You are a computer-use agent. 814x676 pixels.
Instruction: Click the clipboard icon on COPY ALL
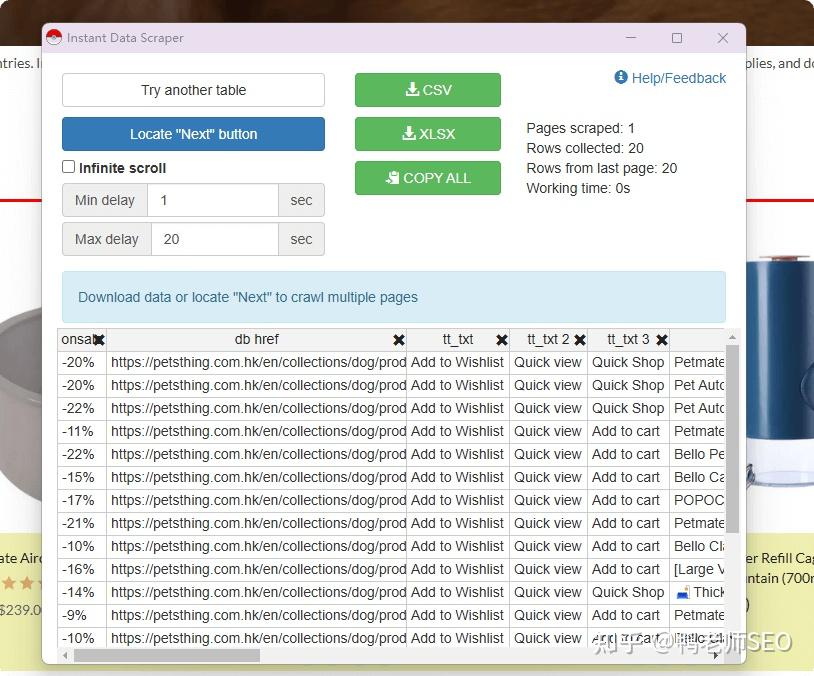tap(391, 178)
